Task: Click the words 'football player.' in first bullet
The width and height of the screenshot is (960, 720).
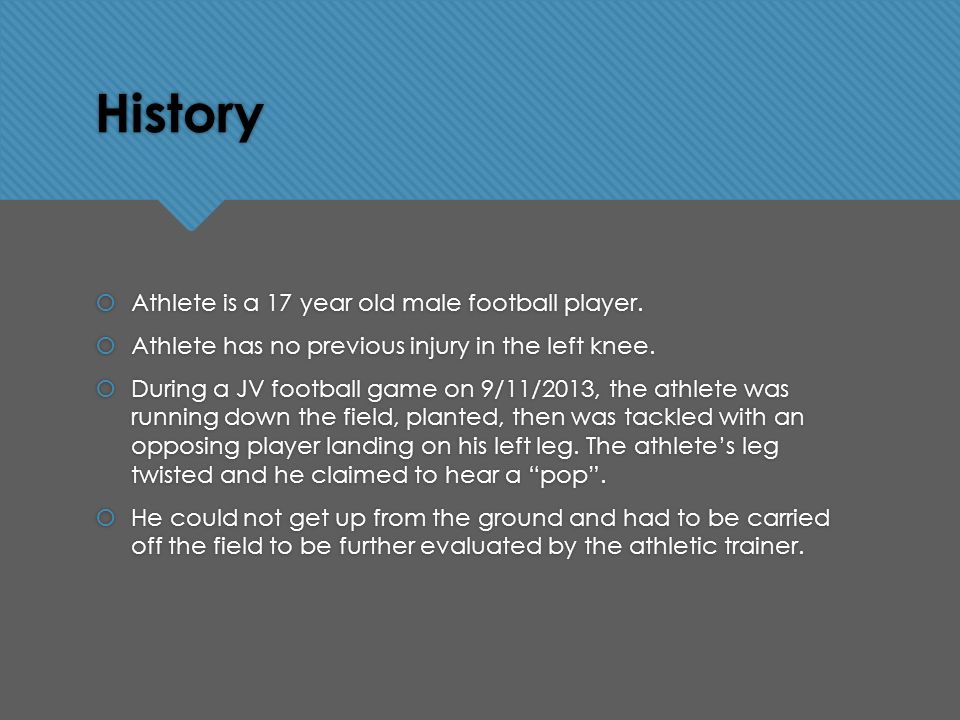Action: click(555, 304)
